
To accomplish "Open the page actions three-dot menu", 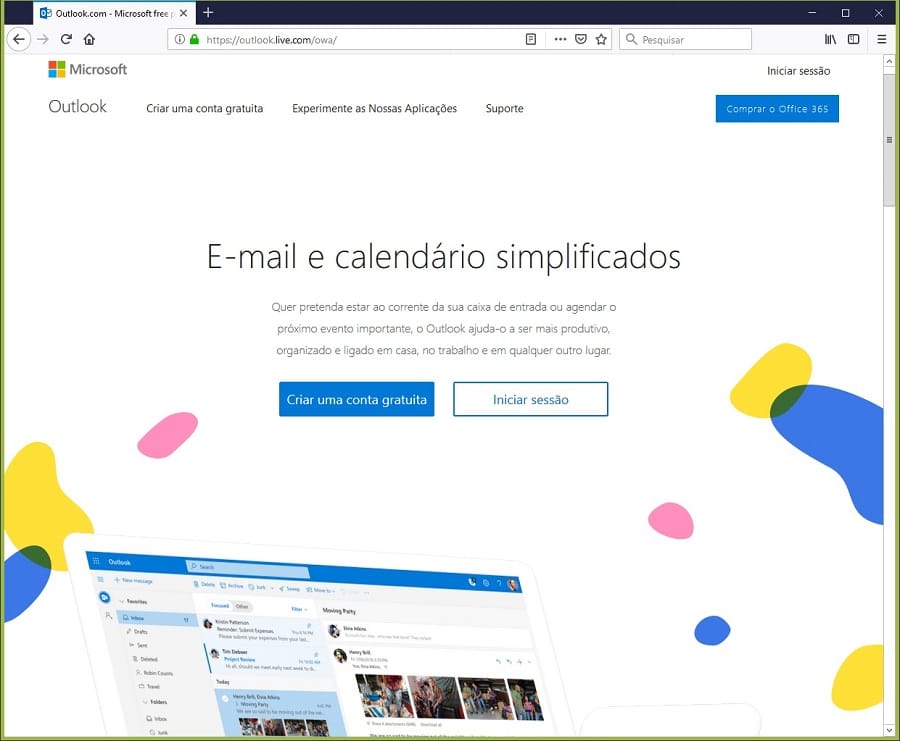I will pyautogui.click(x=559, y=39).
